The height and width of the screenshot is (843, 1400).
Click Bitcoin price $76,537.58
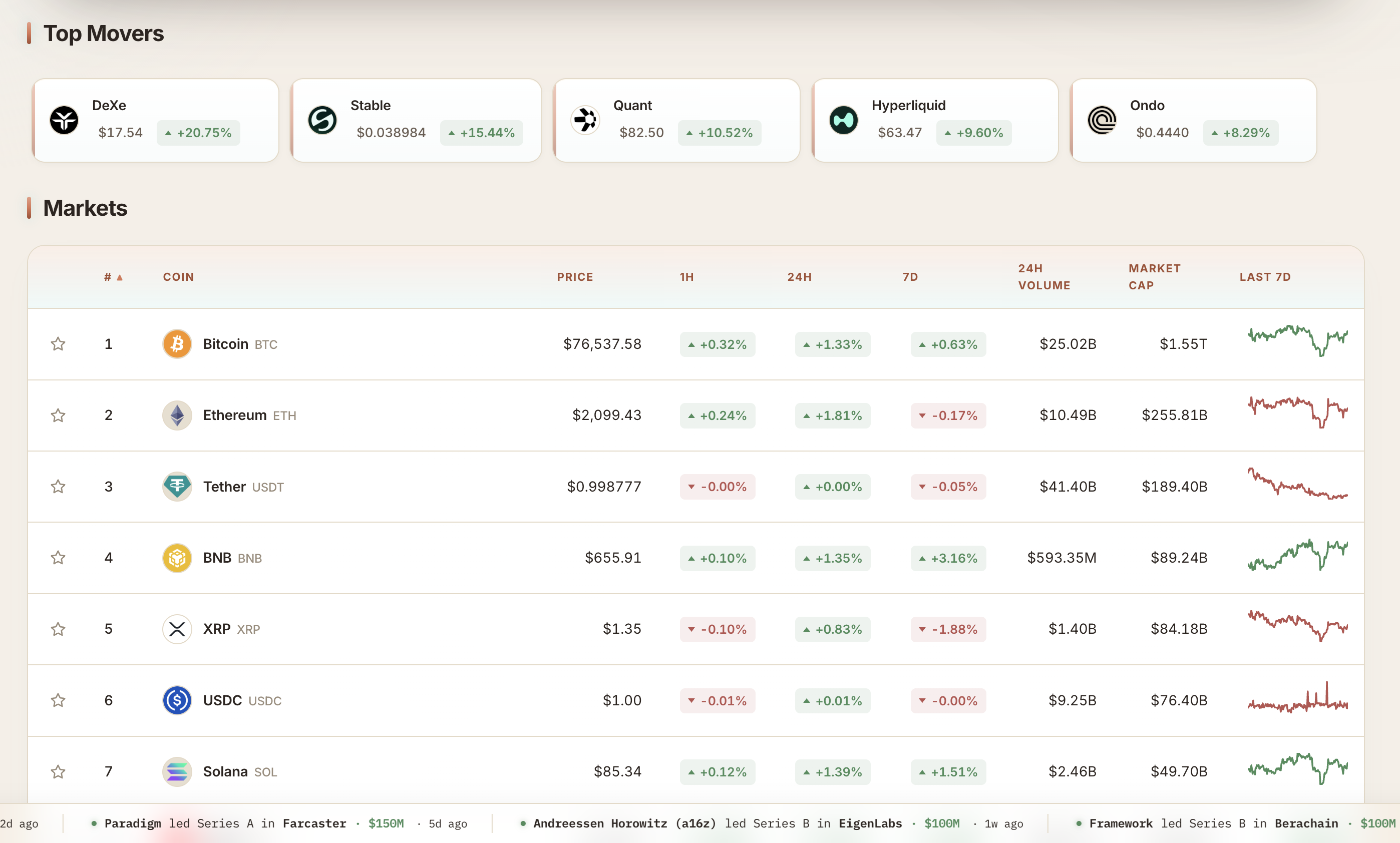click(602, 344)
